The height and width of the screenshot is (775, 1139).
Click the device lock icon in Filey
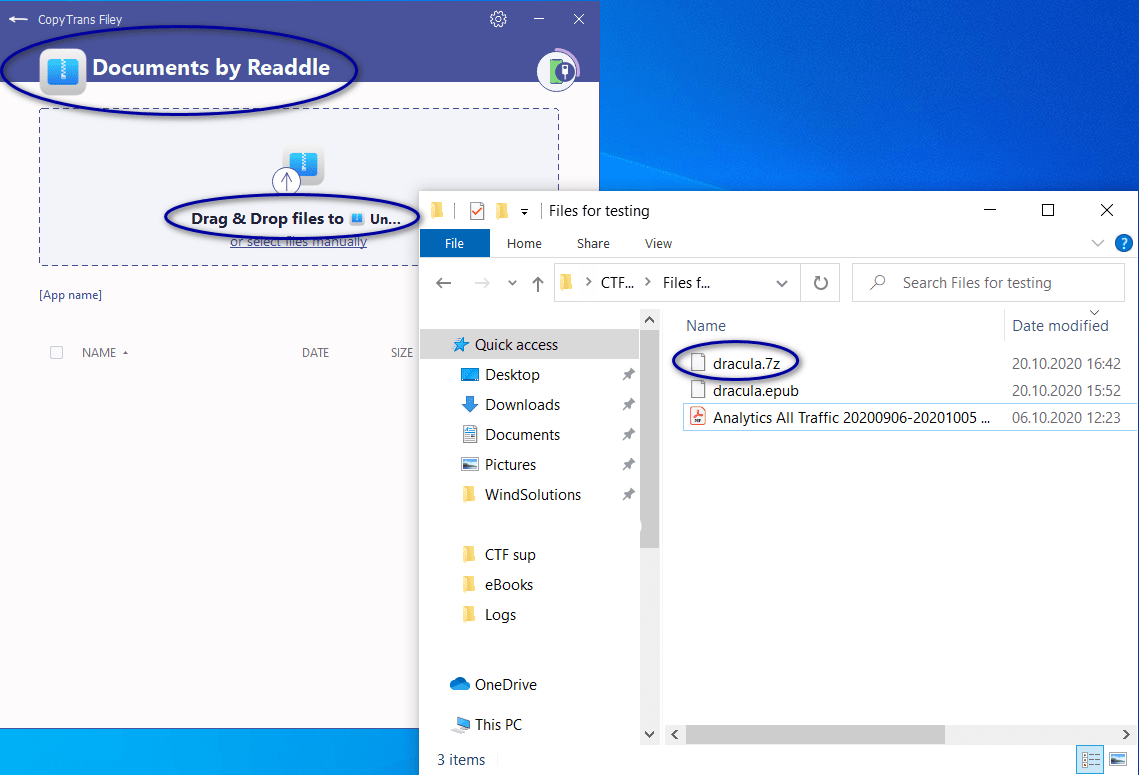pos(558,70)
